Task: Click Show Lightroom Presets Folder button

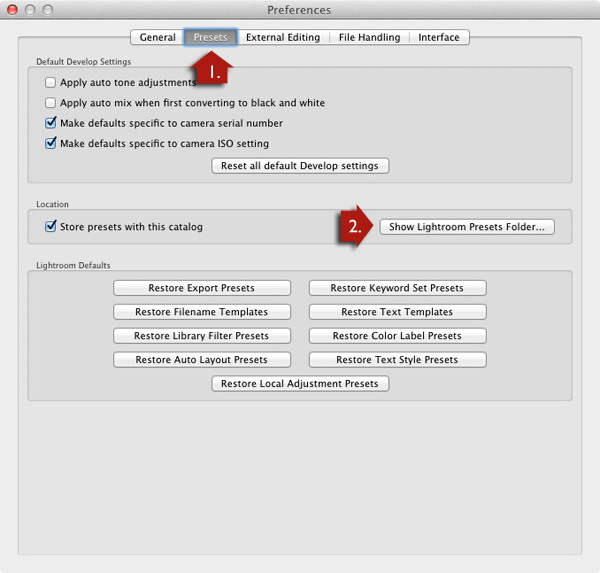Action: point(467,227)
